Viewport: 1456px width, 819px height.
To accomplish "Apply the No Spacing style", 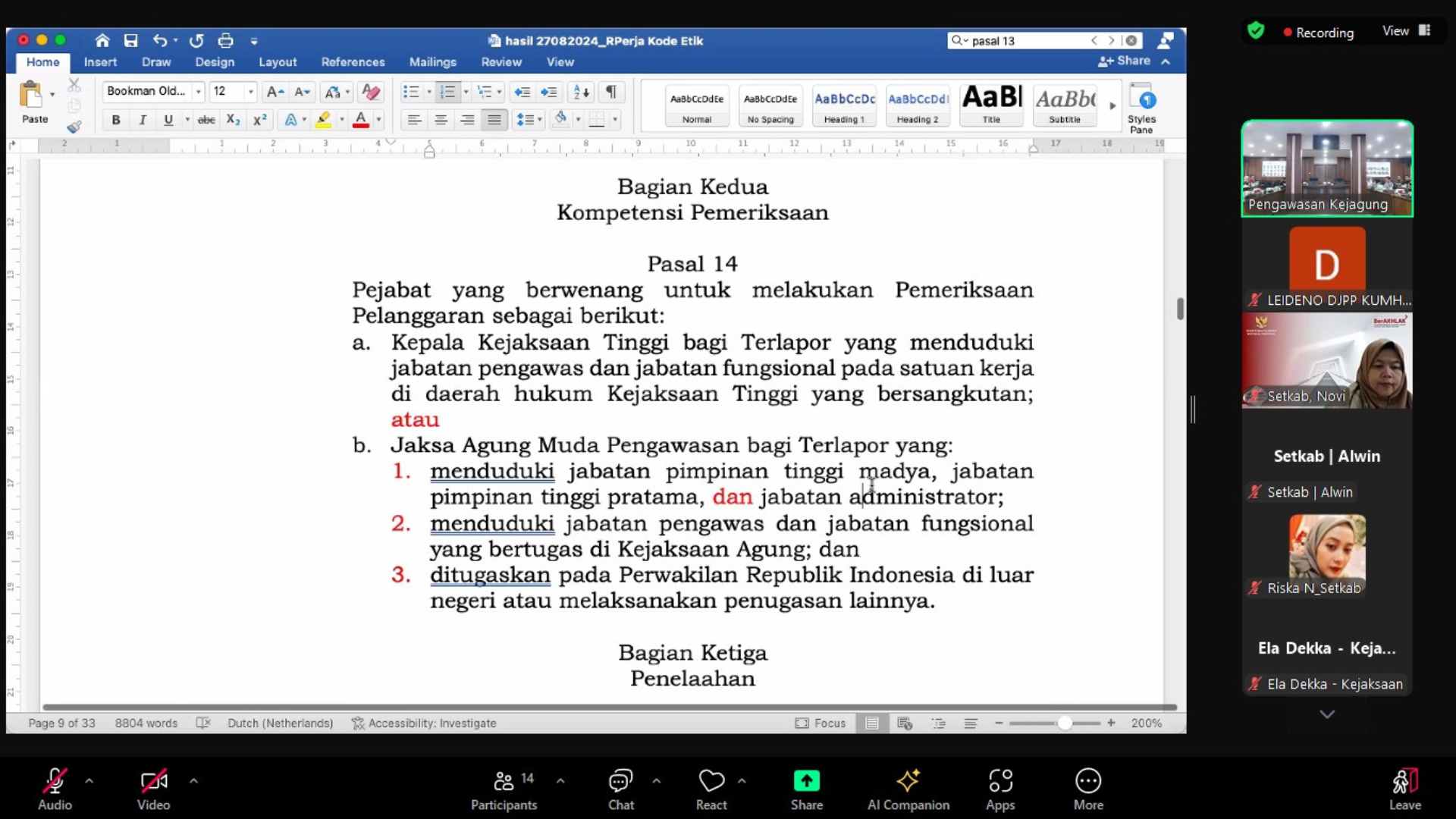I will [x=770, y=106].
